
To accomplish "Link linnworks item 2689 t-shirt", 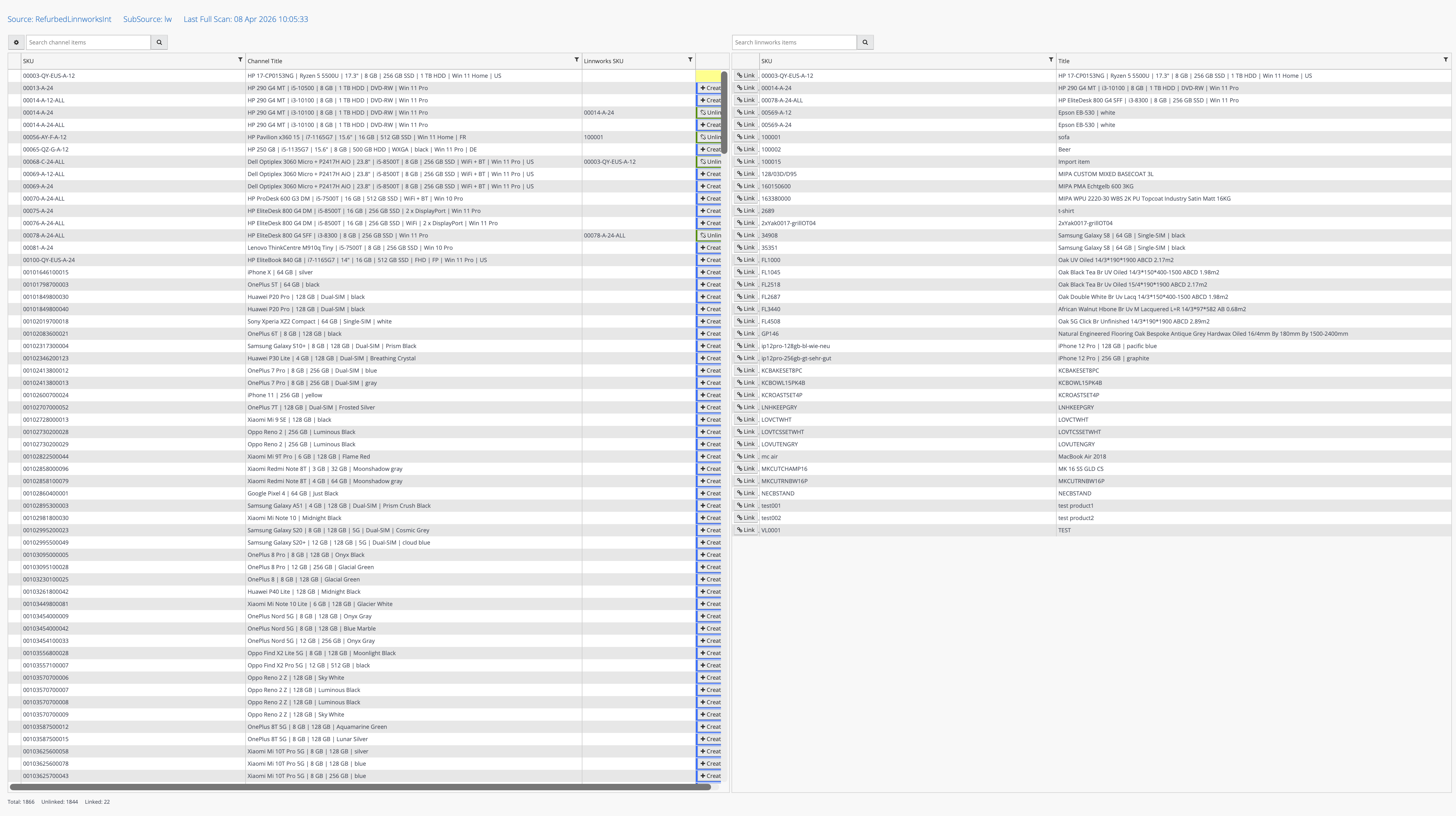I will click(746, 211).
